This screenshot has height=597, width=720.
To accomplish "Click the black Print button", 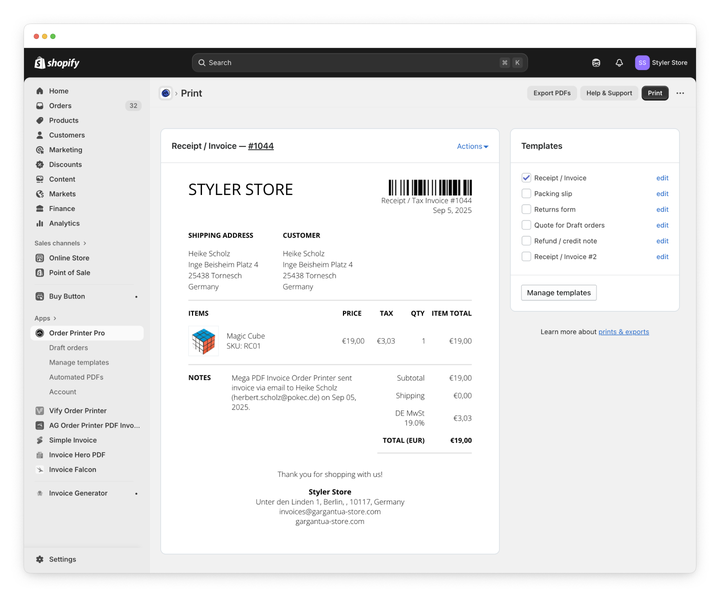I will point(655,93).
